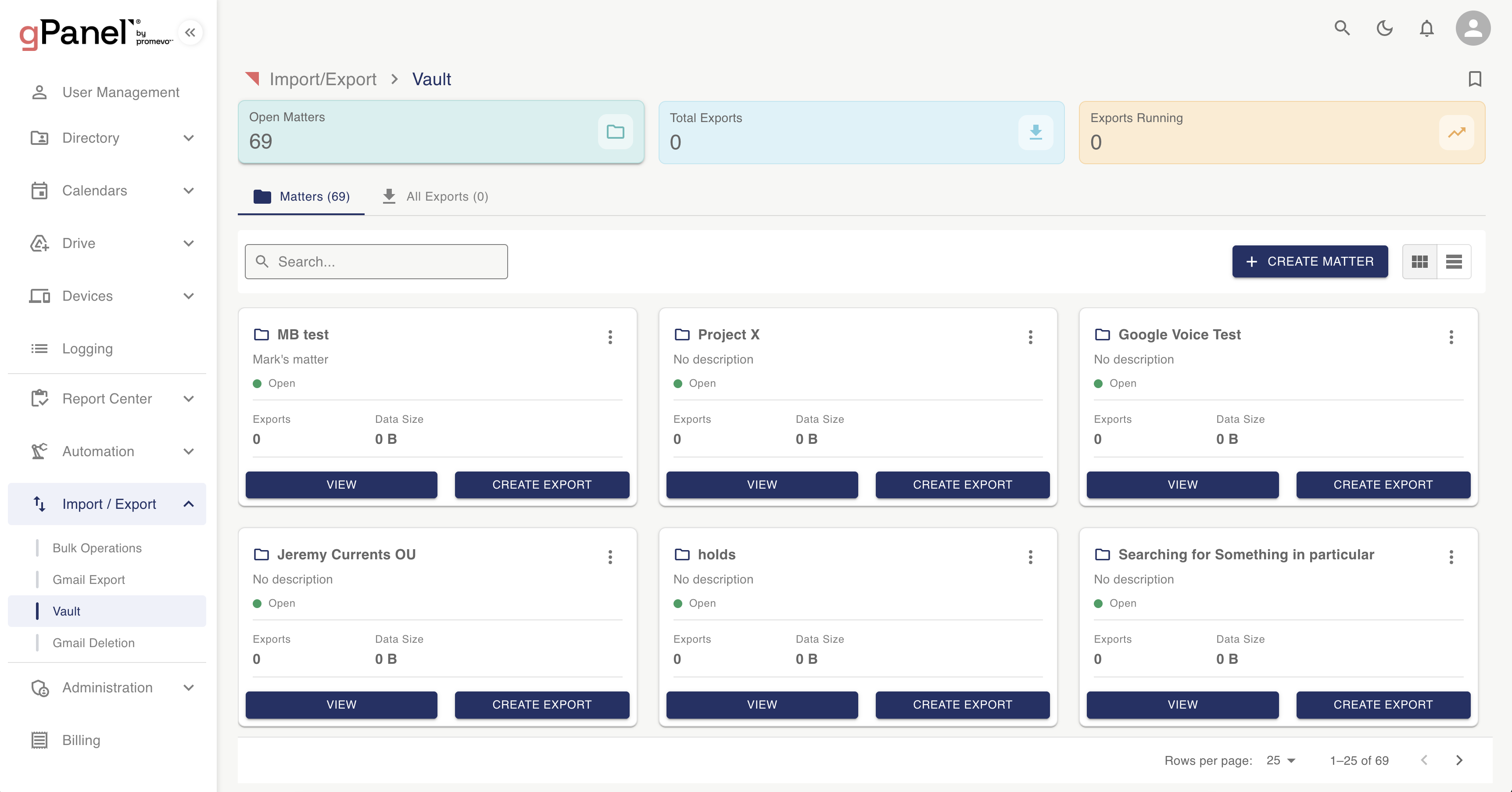Open options menu for holds matter
Screen dimensions: 1512x792
(1030, 557)
